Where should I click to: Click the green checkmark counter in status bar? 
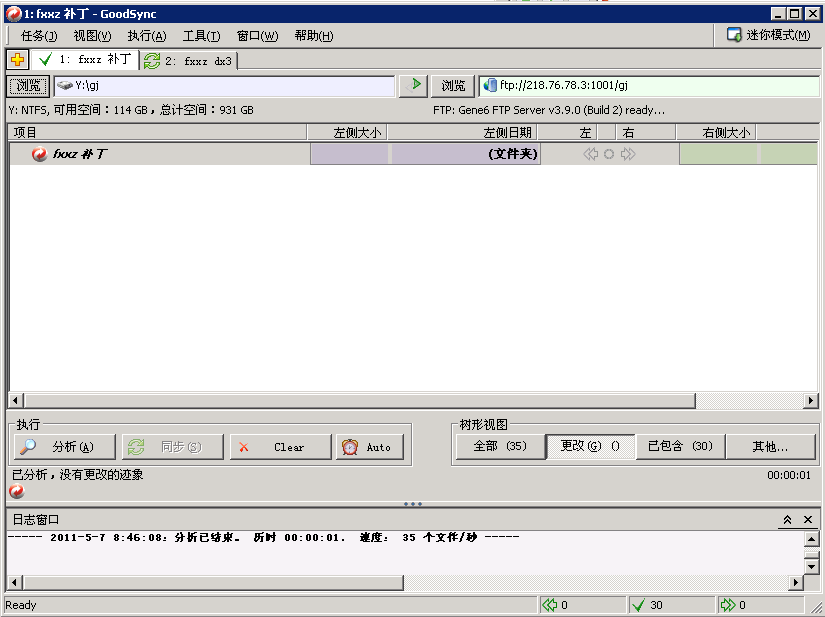pos(638,605)
